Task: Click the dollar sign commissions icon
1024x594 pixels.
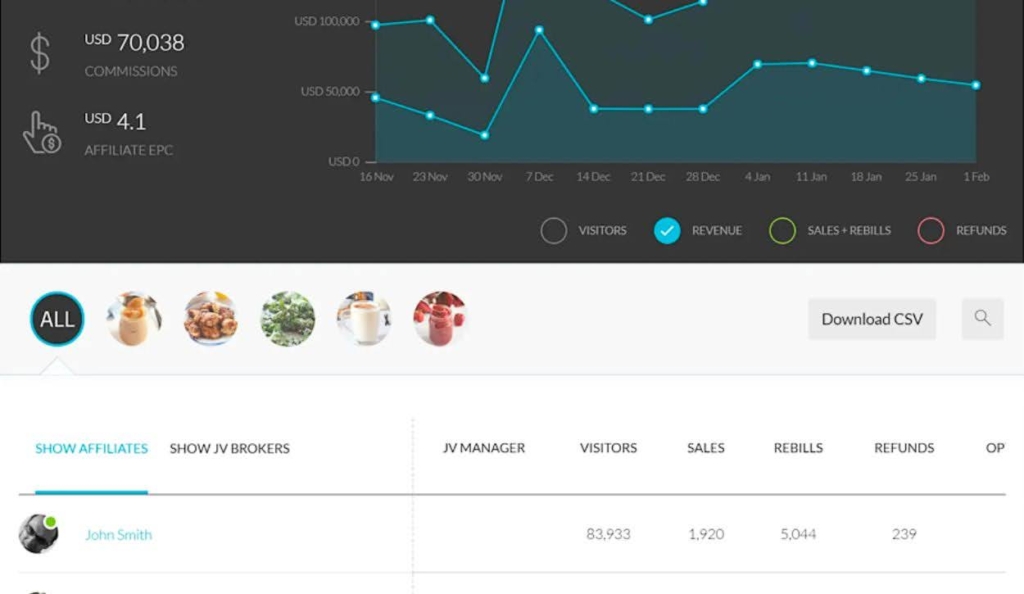Action: (x=39, y=54)
